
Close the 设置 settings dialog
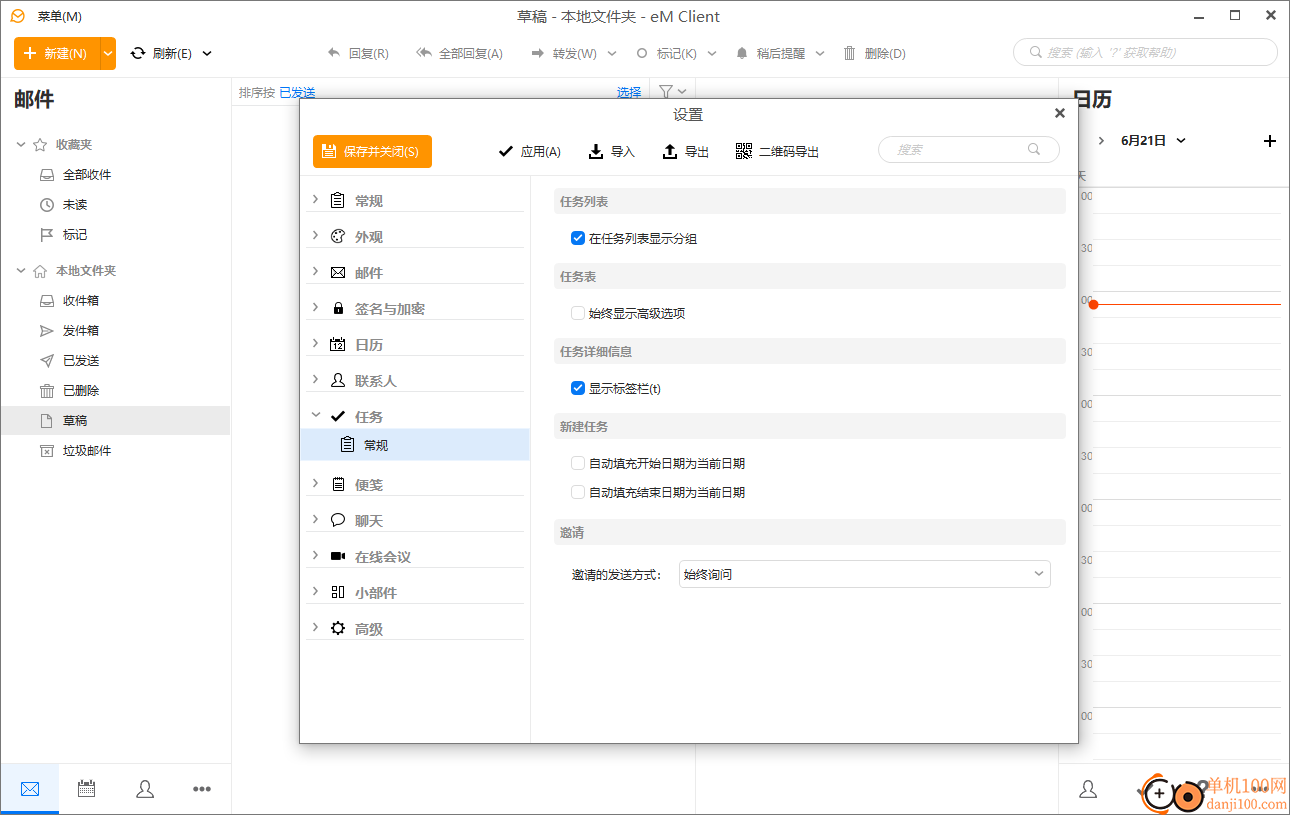(x=1060, y=113)
